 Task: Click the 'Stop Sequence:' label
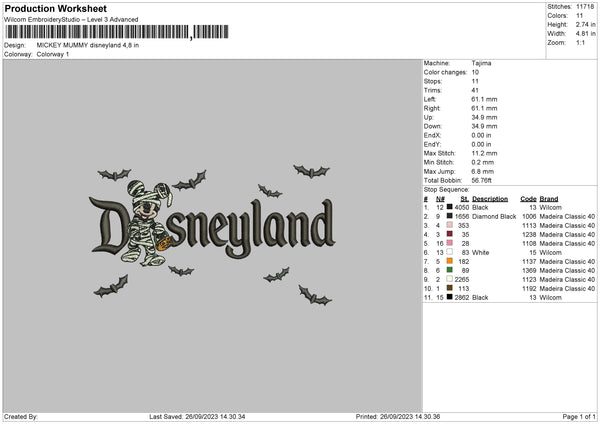point(446,190)
